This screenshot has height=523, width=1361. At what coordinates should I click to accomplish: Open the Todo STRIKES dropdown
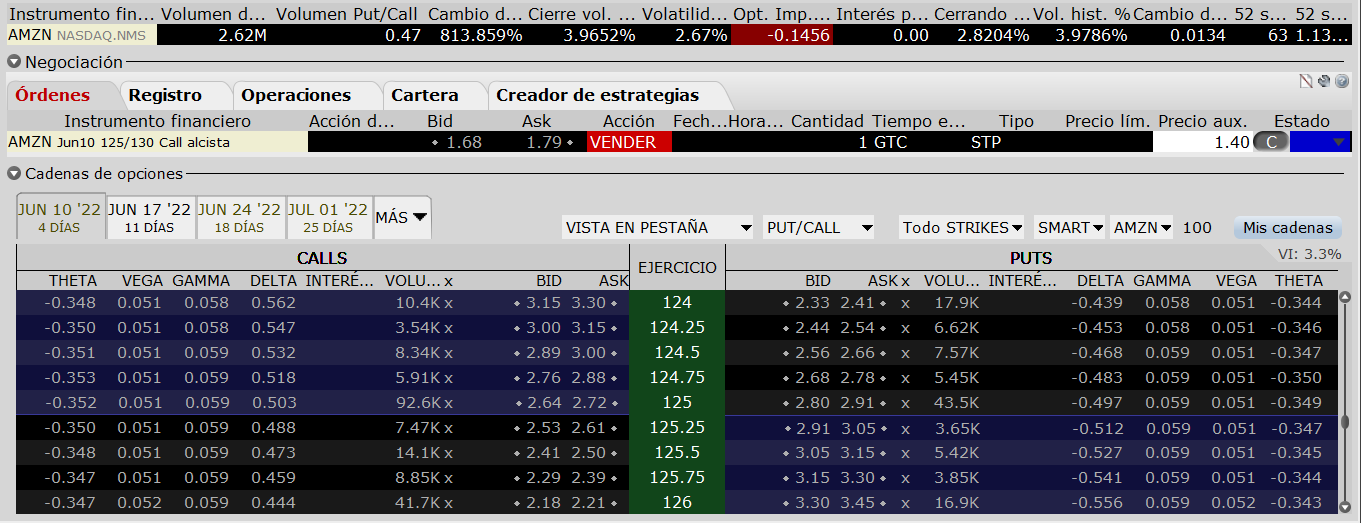(962, 228)
